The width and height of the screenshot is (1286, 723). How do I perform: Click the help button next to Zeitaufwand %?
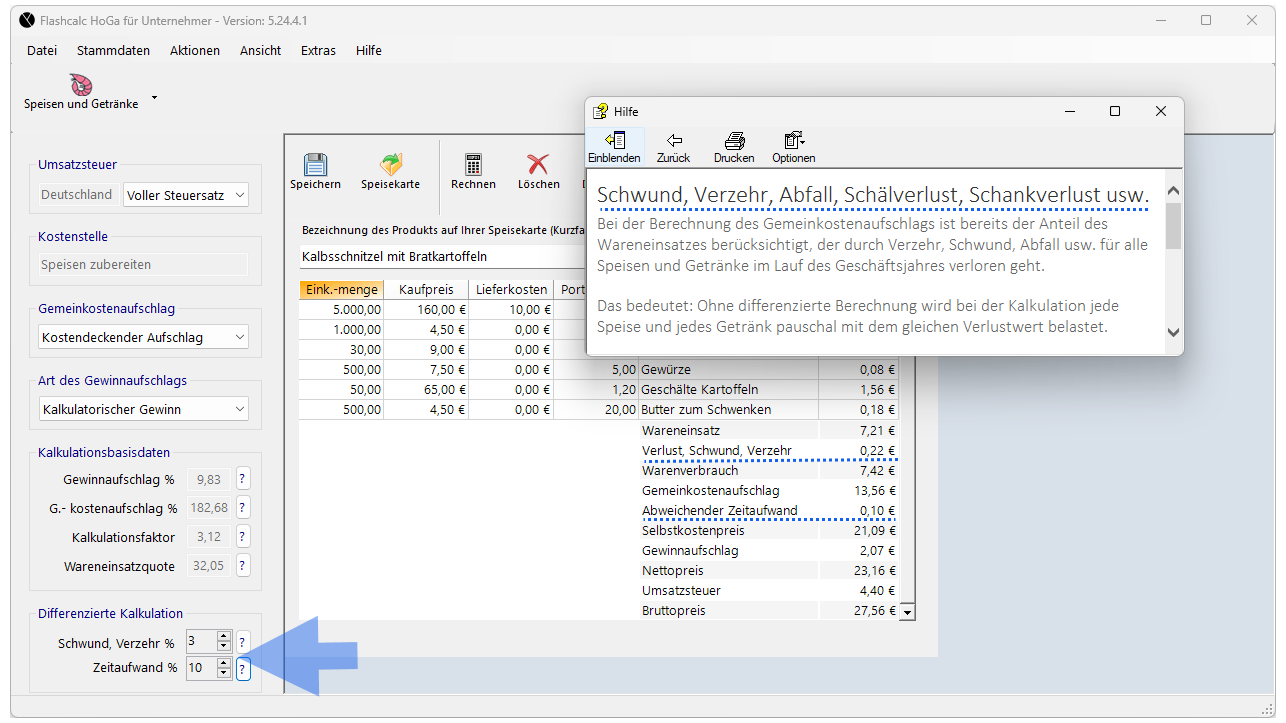tap(243, 669)
